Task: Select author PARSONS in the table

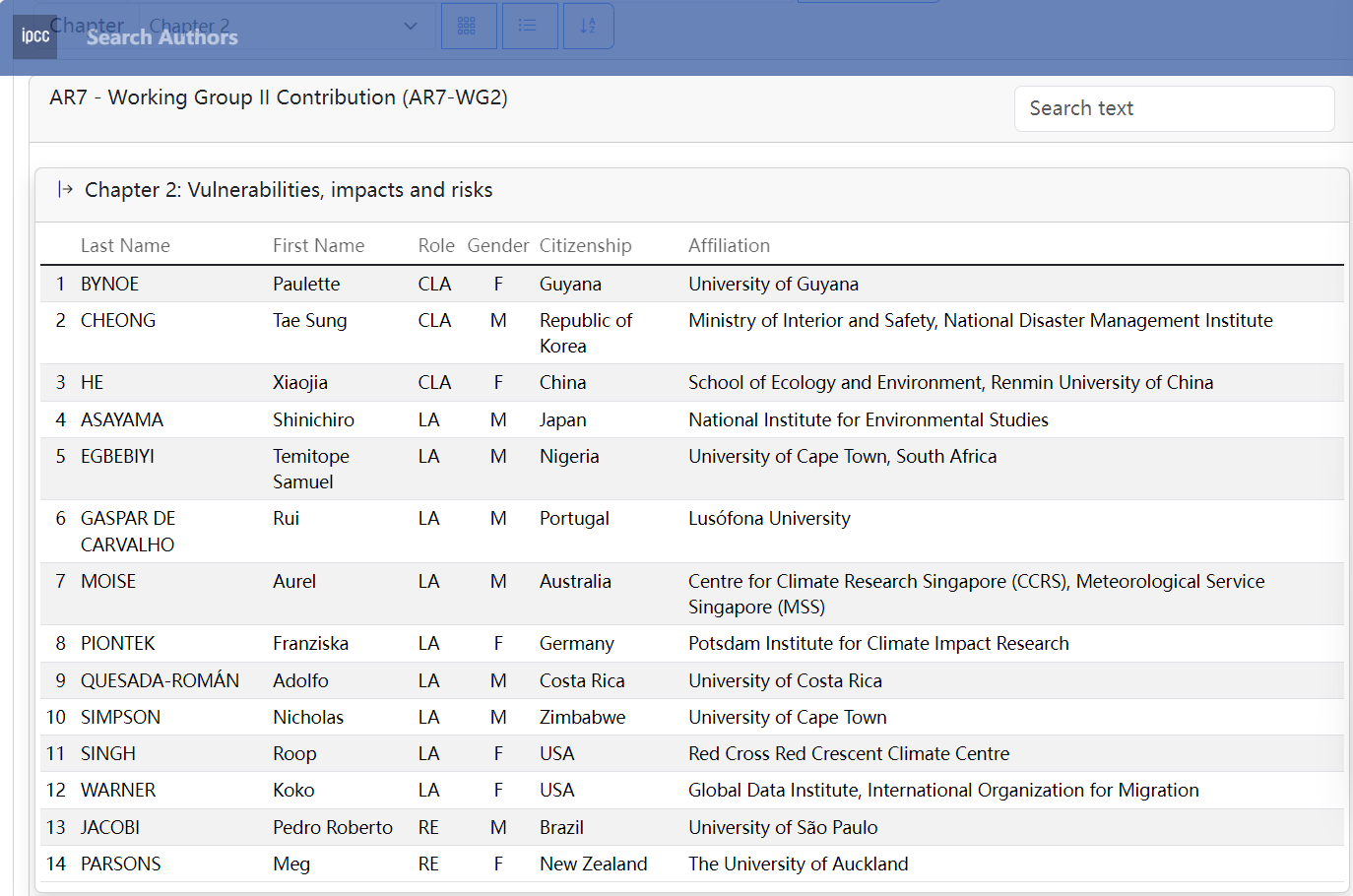Action: [x=120, y=864]
